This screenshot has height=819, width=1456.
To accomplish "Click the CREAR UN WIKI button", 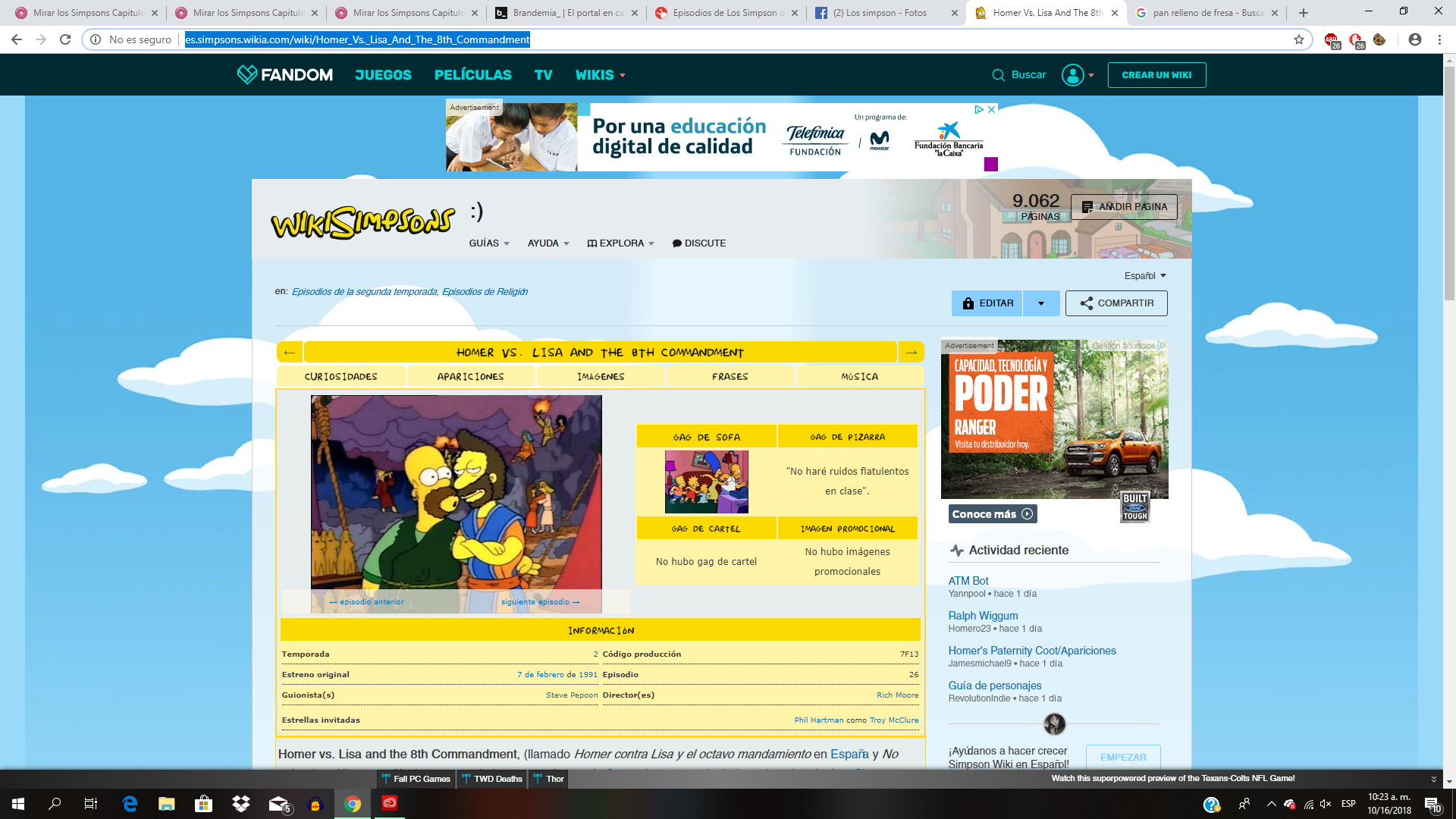I will point(1156,75).
